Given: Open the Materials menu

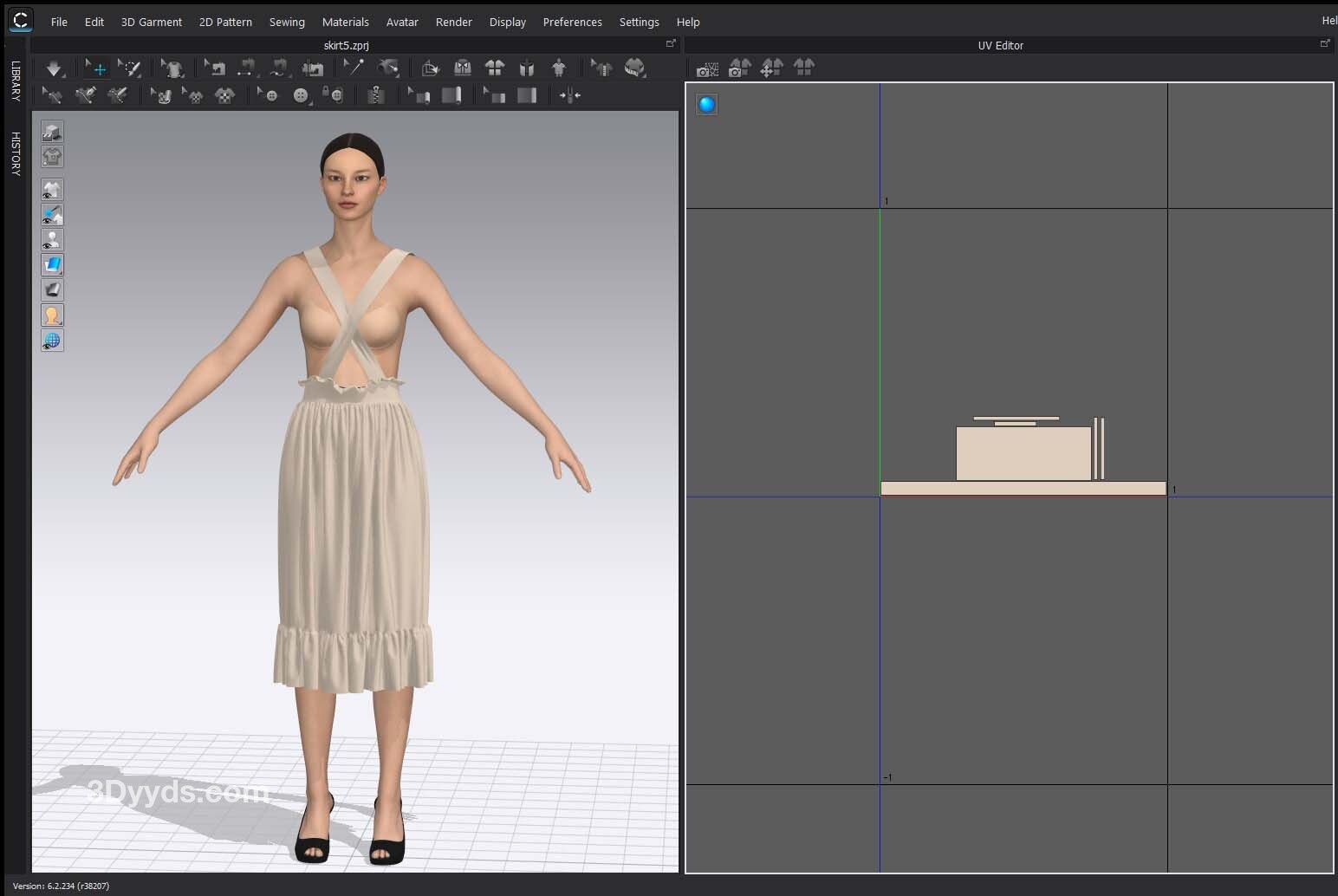Looking at the screenshot, I should coord(345,22).
